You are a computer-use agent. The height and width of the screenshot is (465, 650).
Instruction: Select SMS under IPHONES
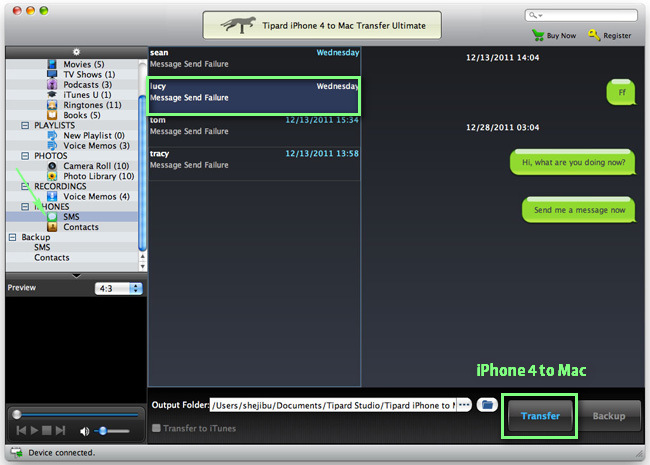[x=71, y=217]
